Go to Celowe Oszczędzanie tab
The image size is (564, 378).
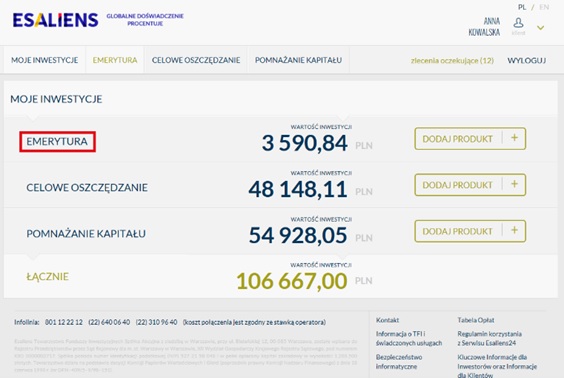click(x=196, y=60)
